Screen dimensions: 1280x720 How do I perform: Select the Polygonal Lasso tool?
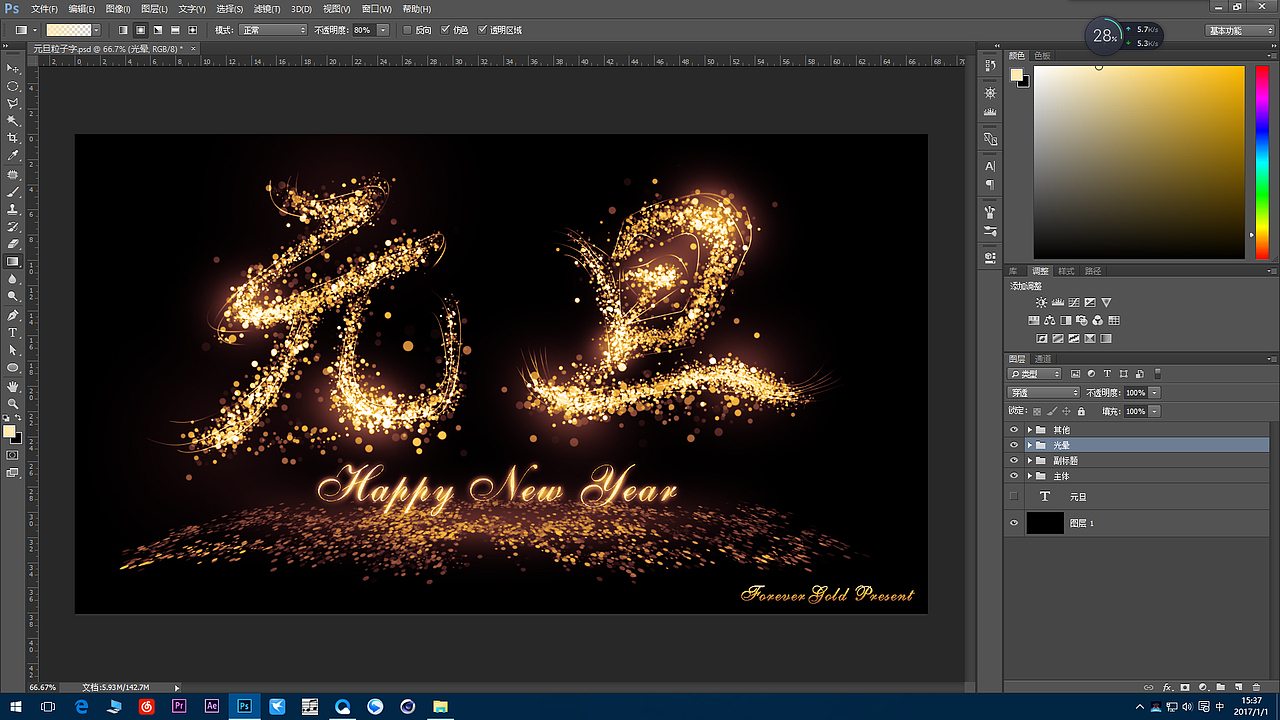point(13,103)
